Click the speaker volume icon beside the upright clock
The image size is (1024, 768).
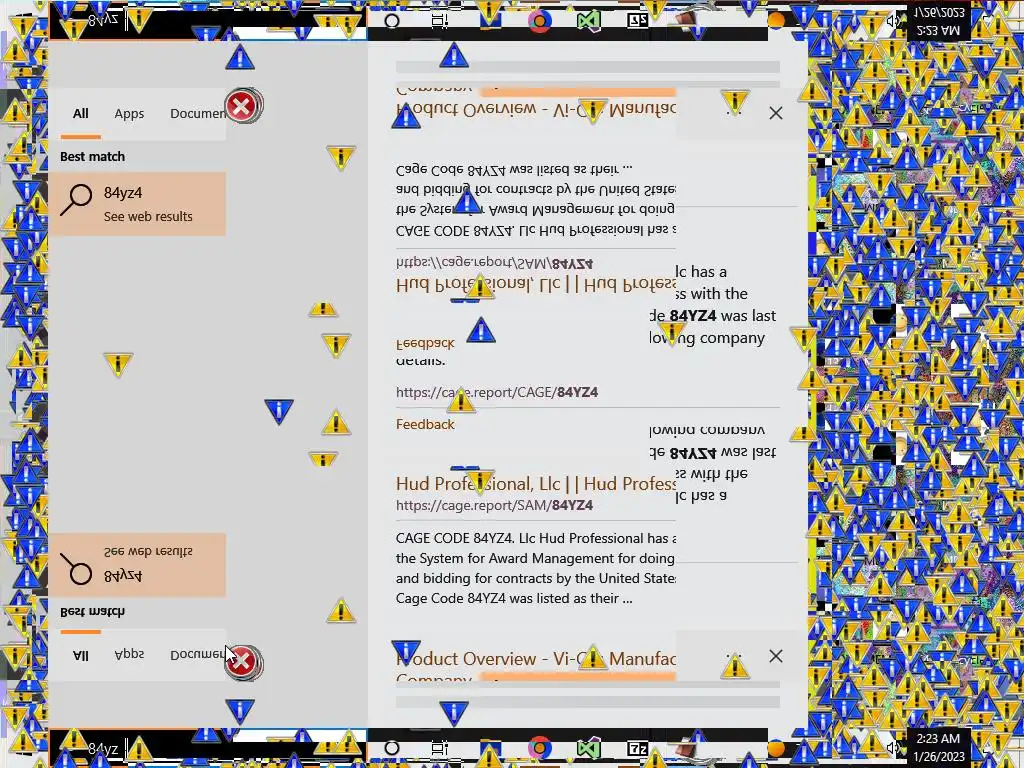click(895, 748)
